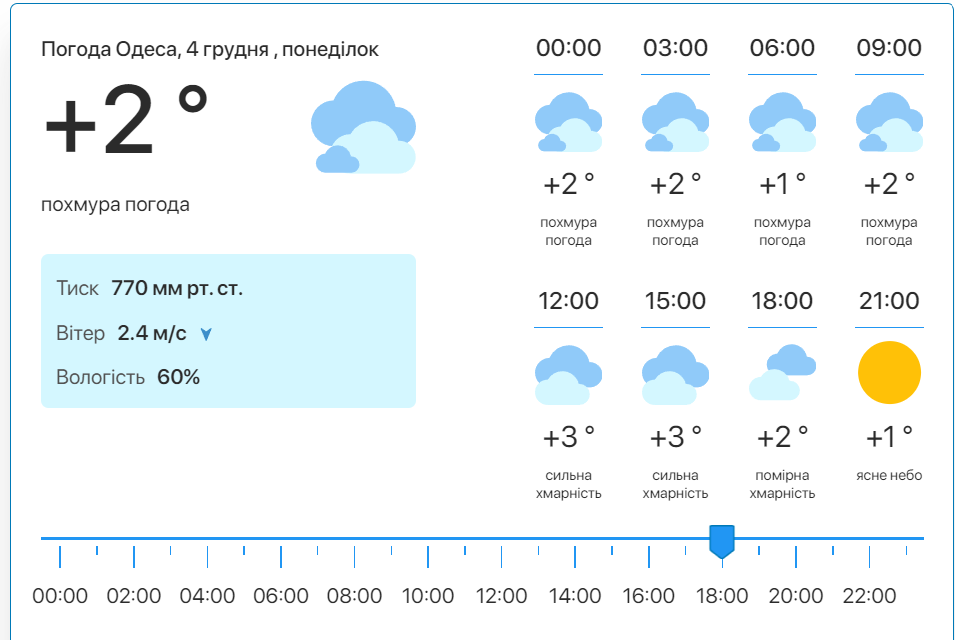This screenshot has height=640, width=955.
Task: Select the 12:00 forecast time header
Action: [x=568, y=301]
